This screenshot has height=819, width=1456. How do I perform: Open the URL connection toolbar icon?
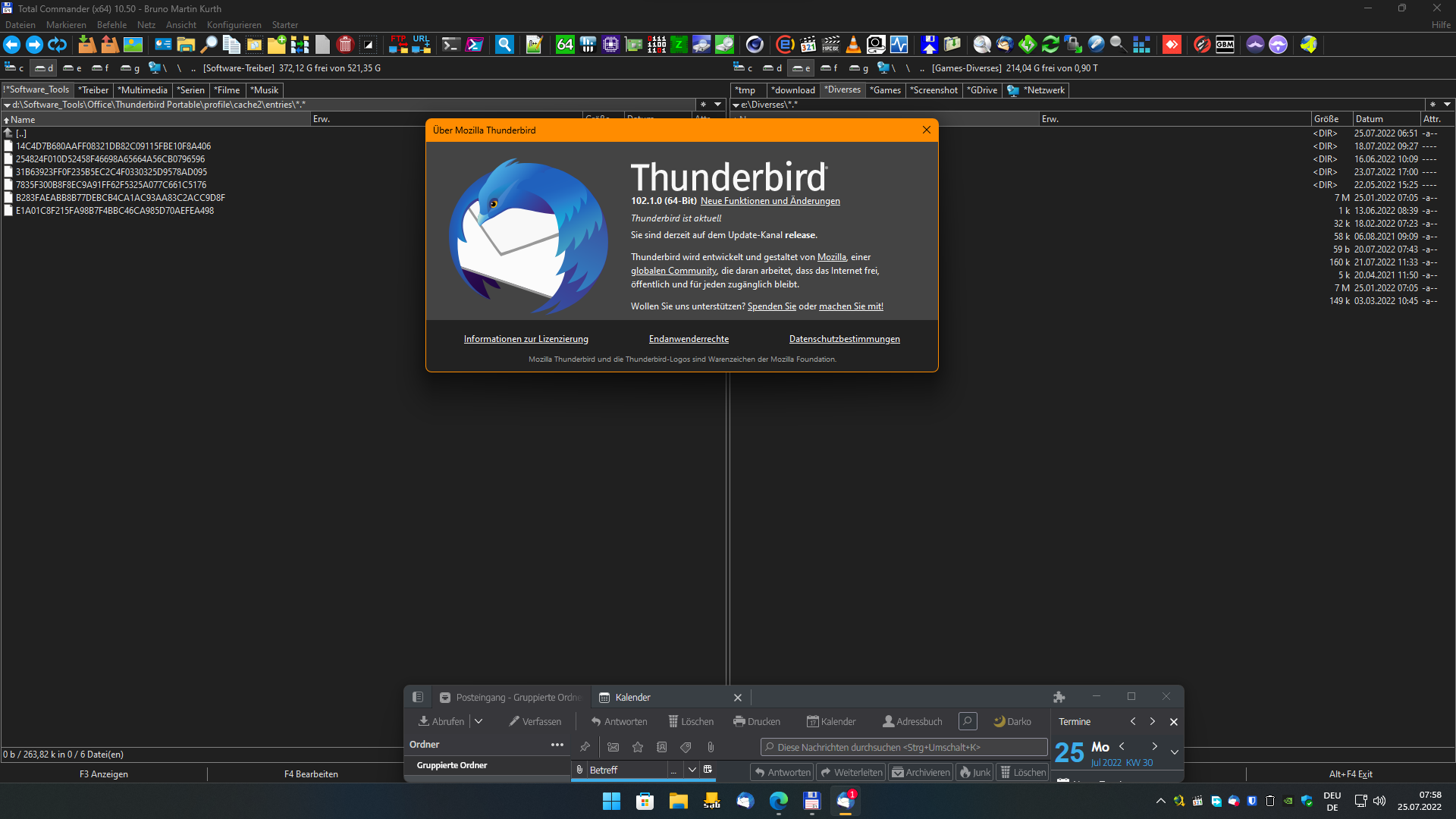click(422, 45)
